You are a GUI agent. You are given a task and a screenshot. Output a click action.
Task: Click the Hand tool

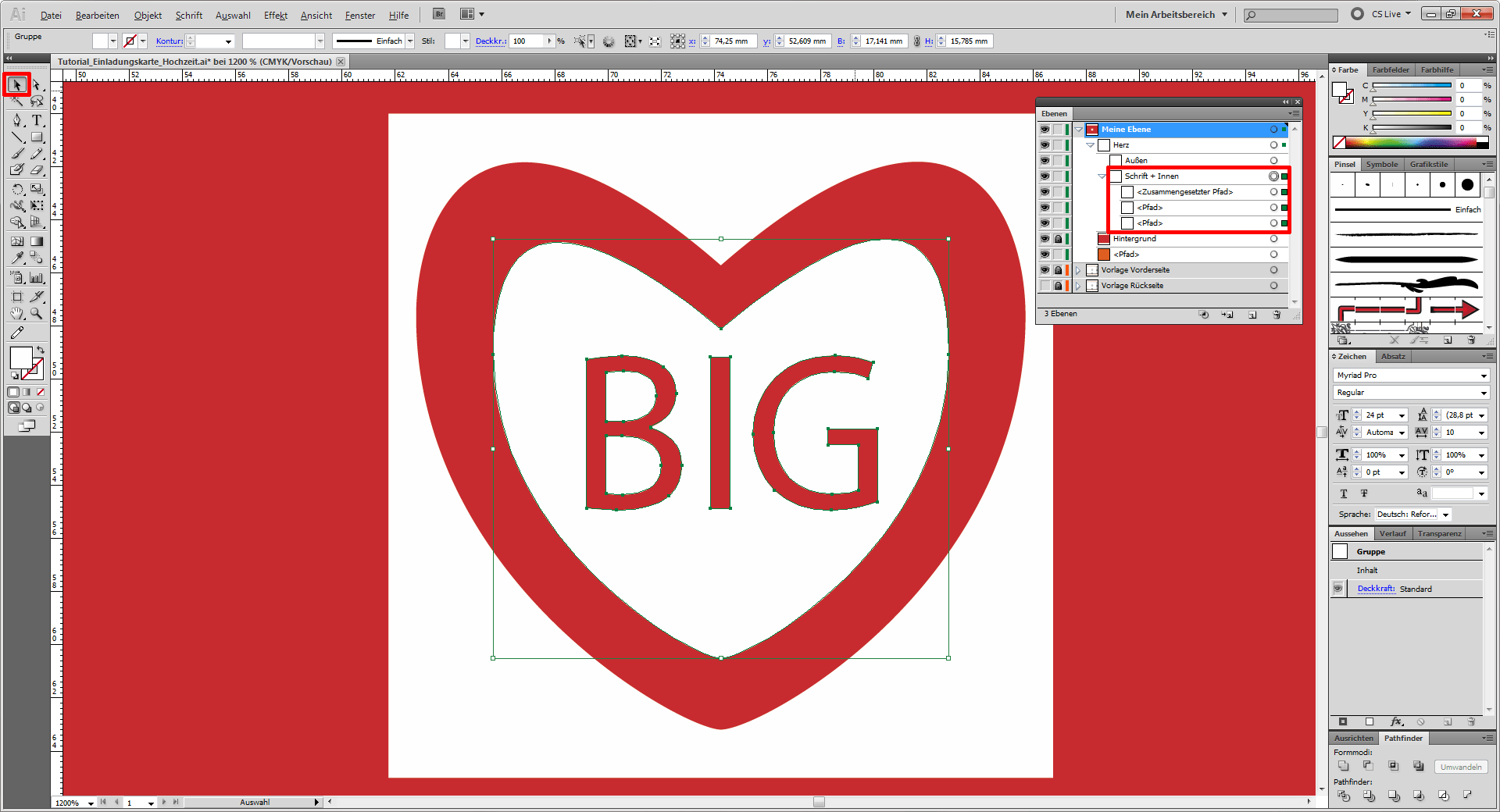[x=17, y=314]
